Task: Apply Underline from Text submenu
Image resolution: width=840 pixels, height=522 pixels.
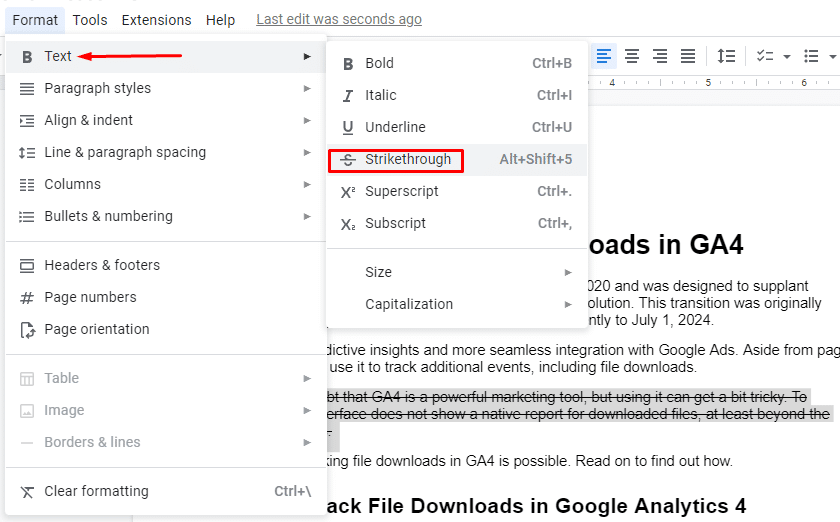Action: tap(457, 128)
